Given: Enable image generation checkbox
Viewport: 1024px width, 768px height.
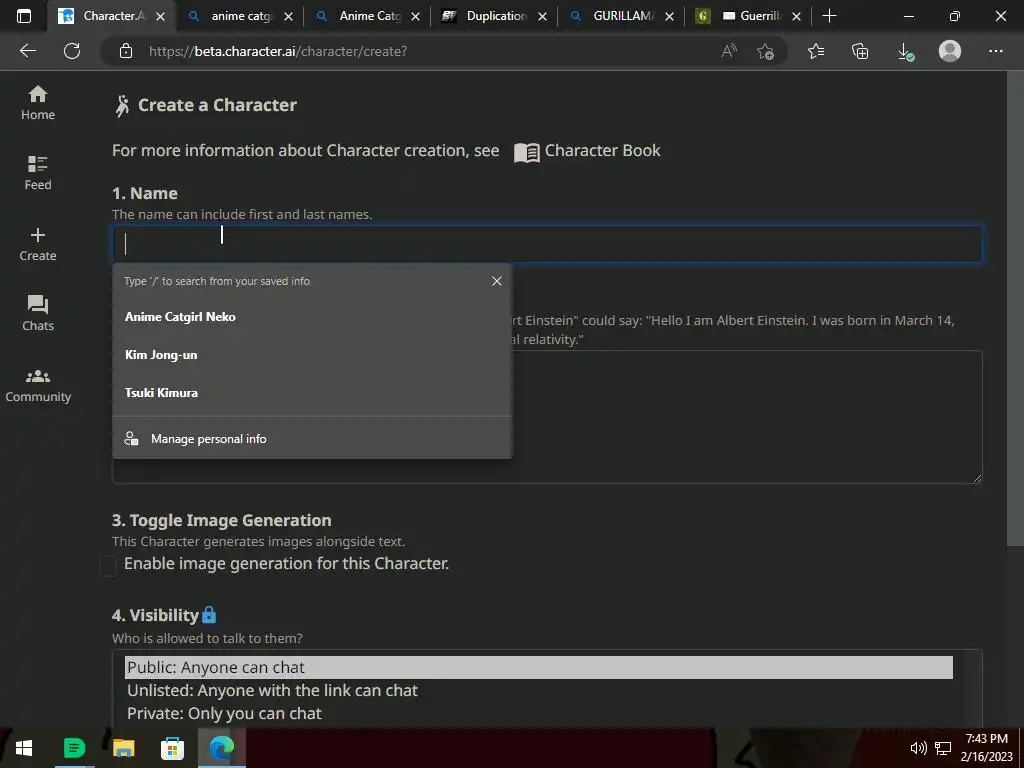Looking at the screenshot, I should (x=108, y=566).
